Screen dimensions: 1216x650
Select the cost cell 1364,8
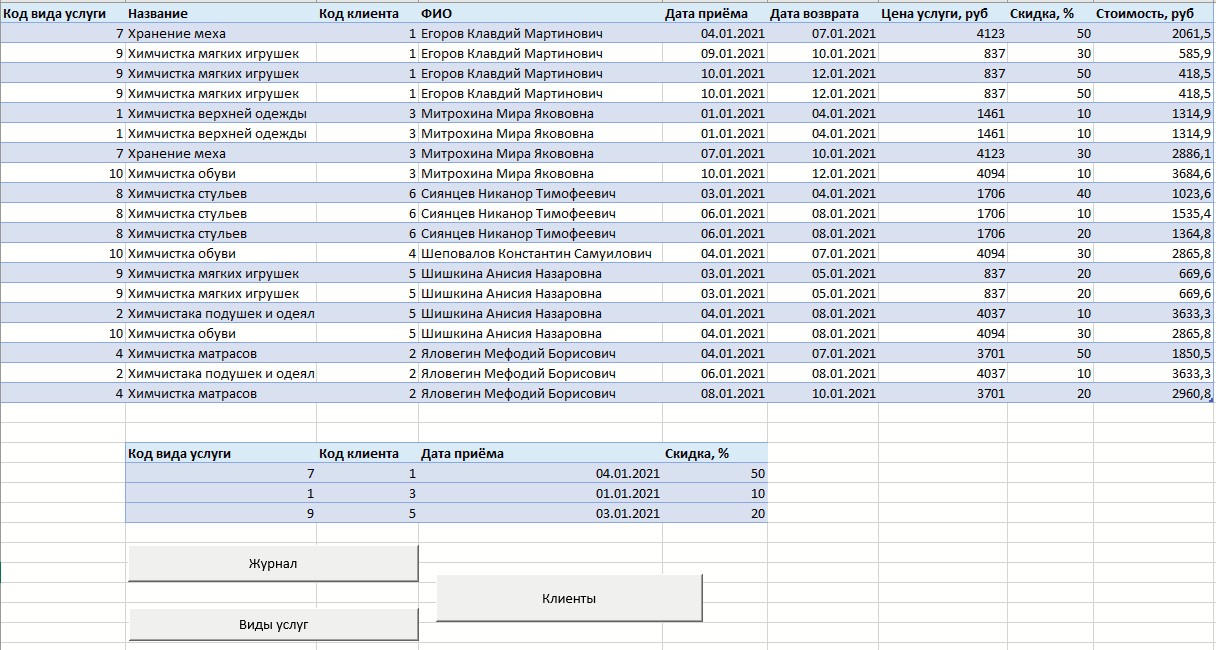tap(1154, 234)
